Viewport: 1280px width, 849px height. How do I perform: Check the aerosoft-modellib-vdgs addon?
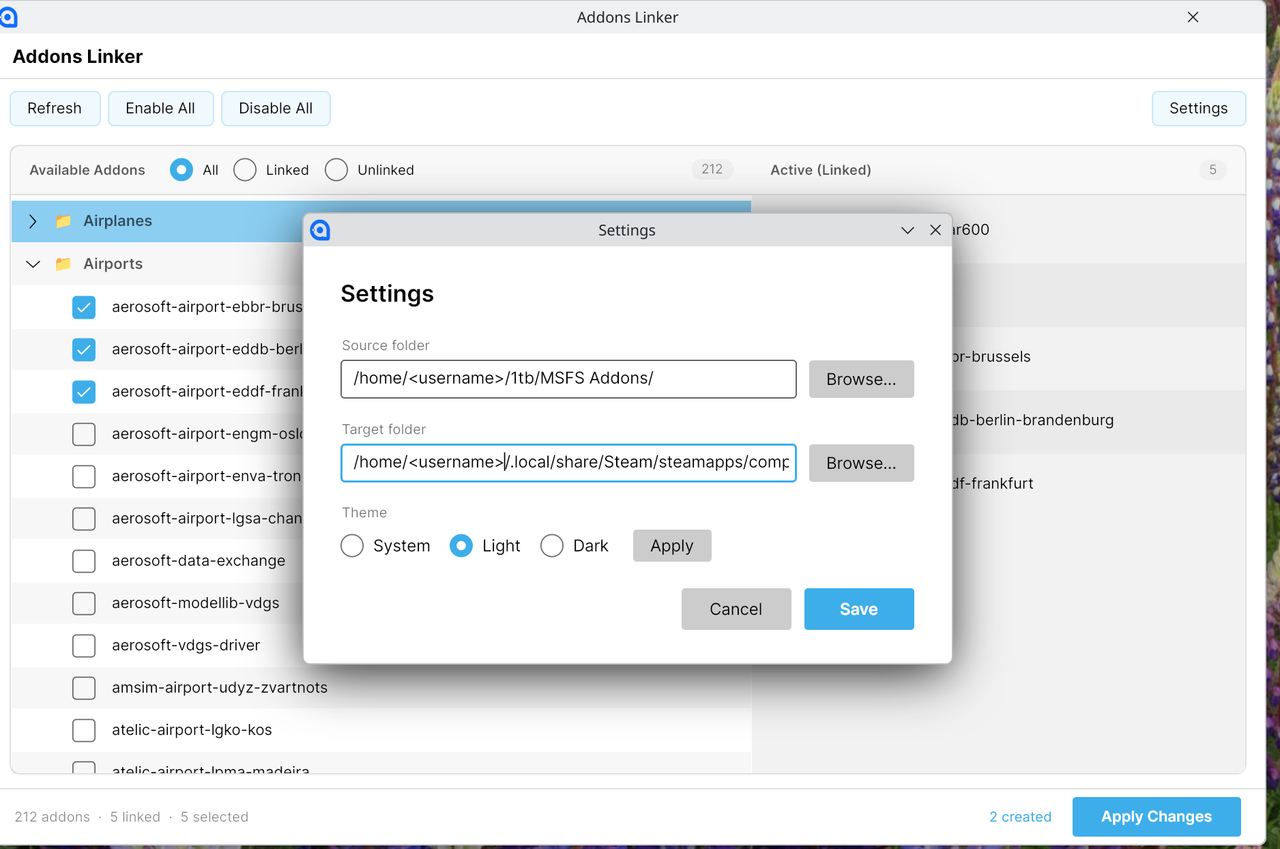tap(84, 603)
